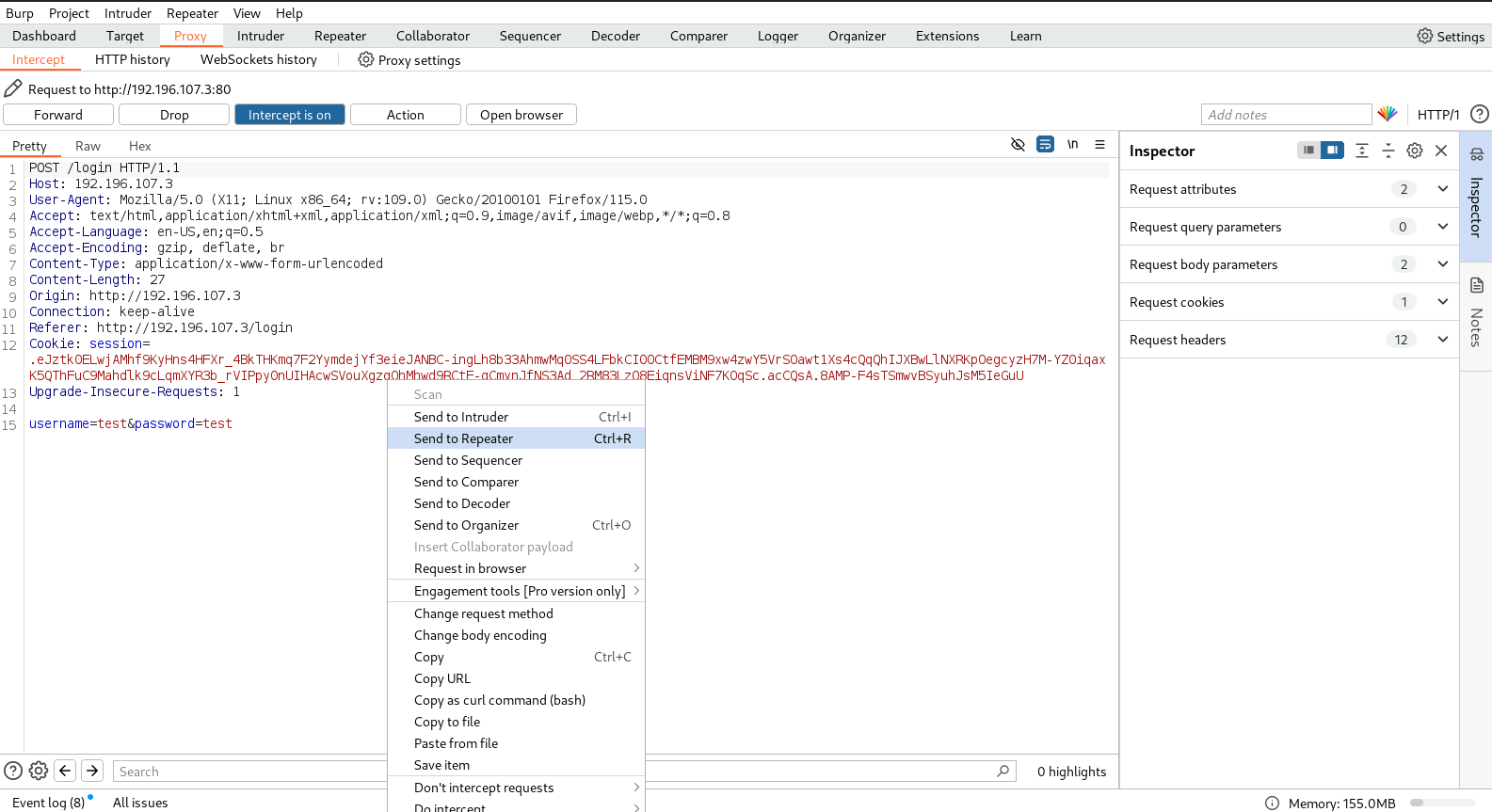Screen dimensions: 1492x812
Task: Click Change request method
Action: click(517, 613)
